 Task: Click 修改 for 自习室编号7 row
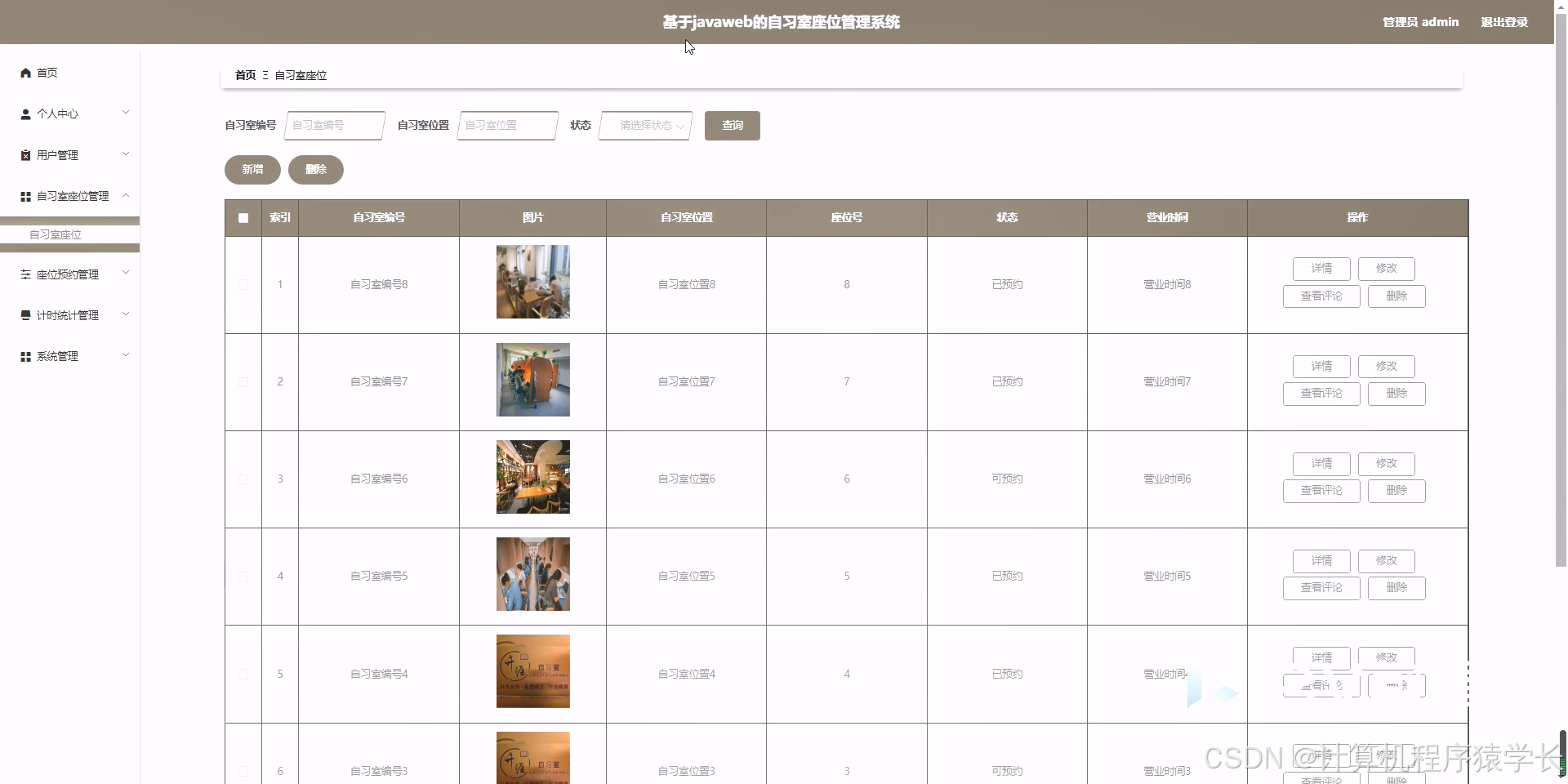pyautogui.click(x=1387, y=367)
